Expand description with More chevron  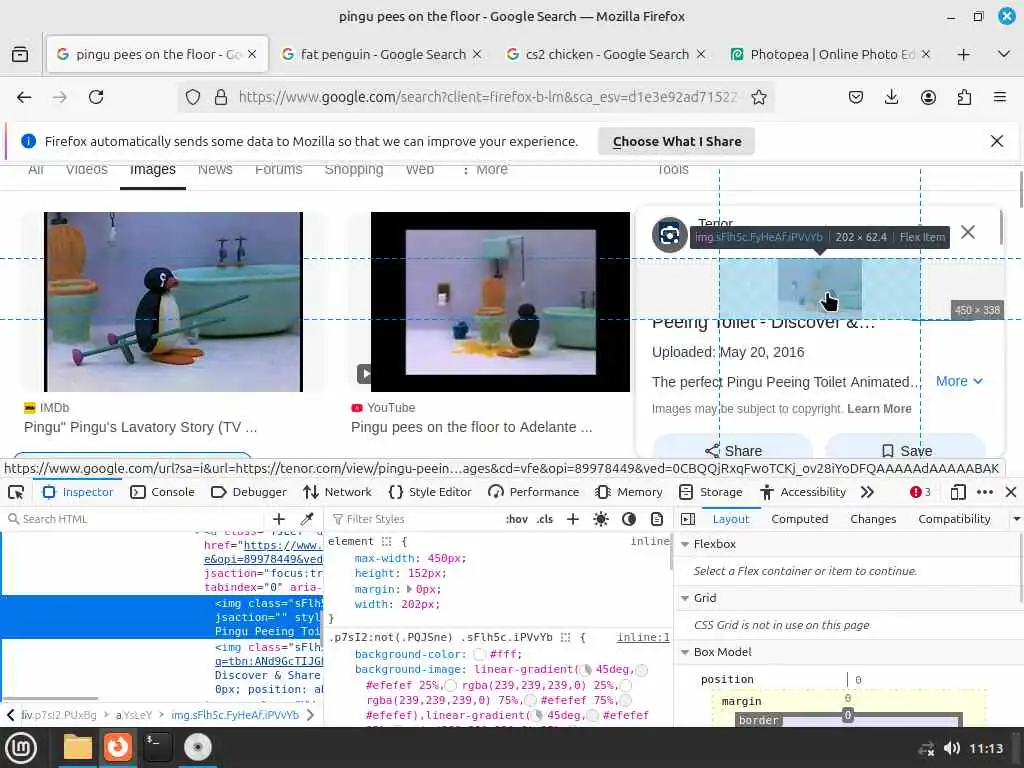(x=959, y=381)
